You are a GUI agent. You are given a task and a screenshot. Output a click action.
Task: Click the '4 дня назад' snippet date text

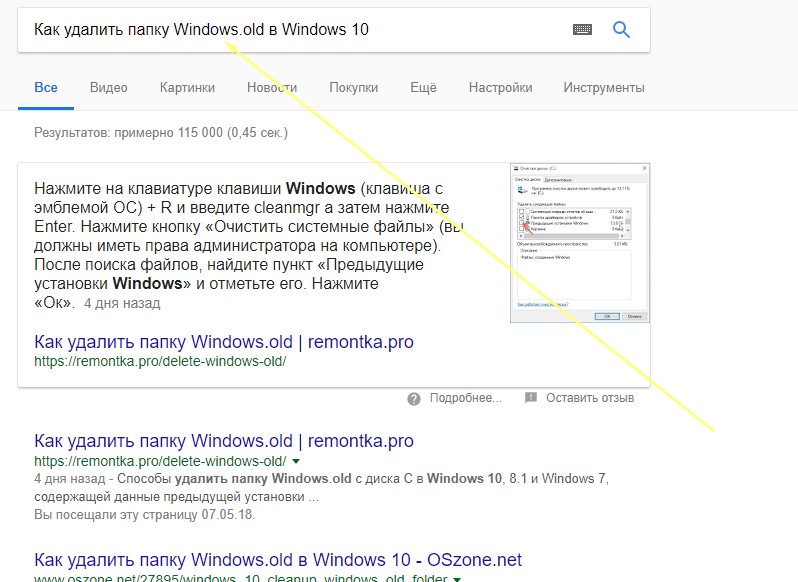click(x=122, y=304)
